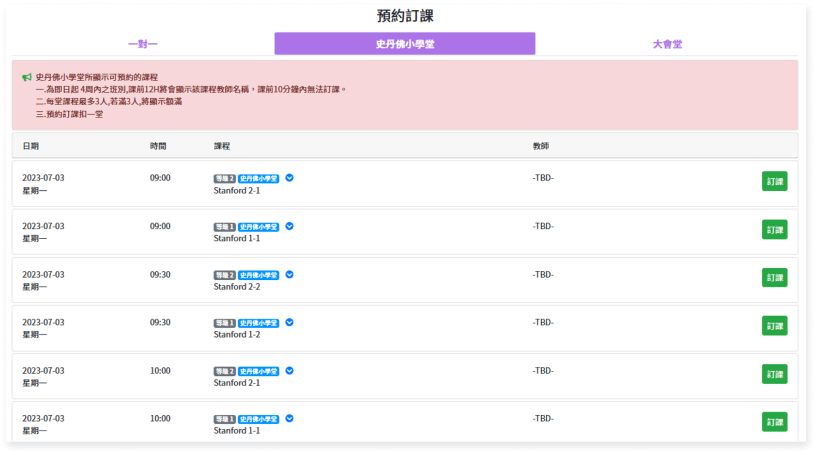The image size is (816, 455).
Task: Select the 史丹佛小學堂 tab
Action: click(404, 44)
